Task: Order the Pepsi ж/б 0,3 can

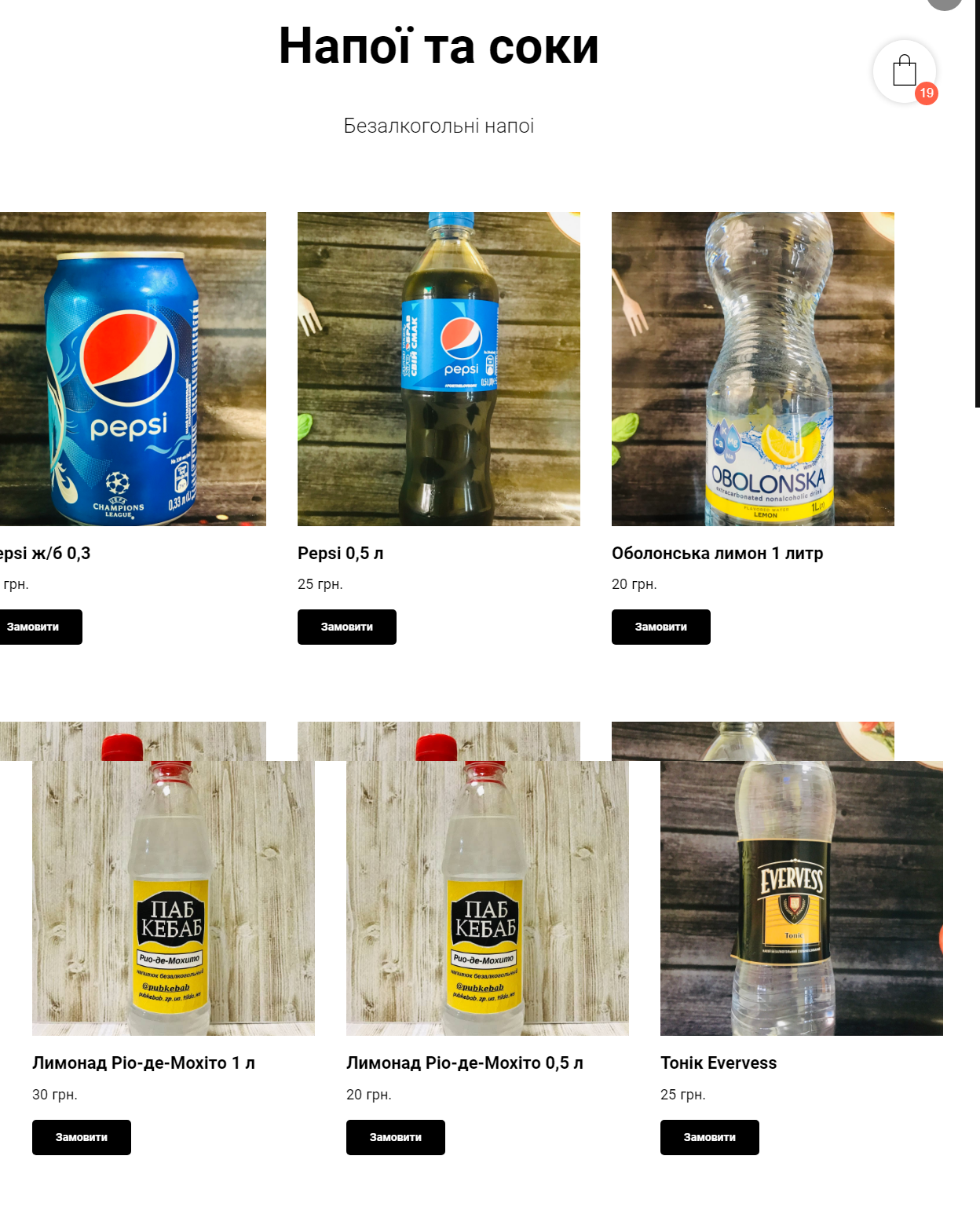Action: [38, 627]
